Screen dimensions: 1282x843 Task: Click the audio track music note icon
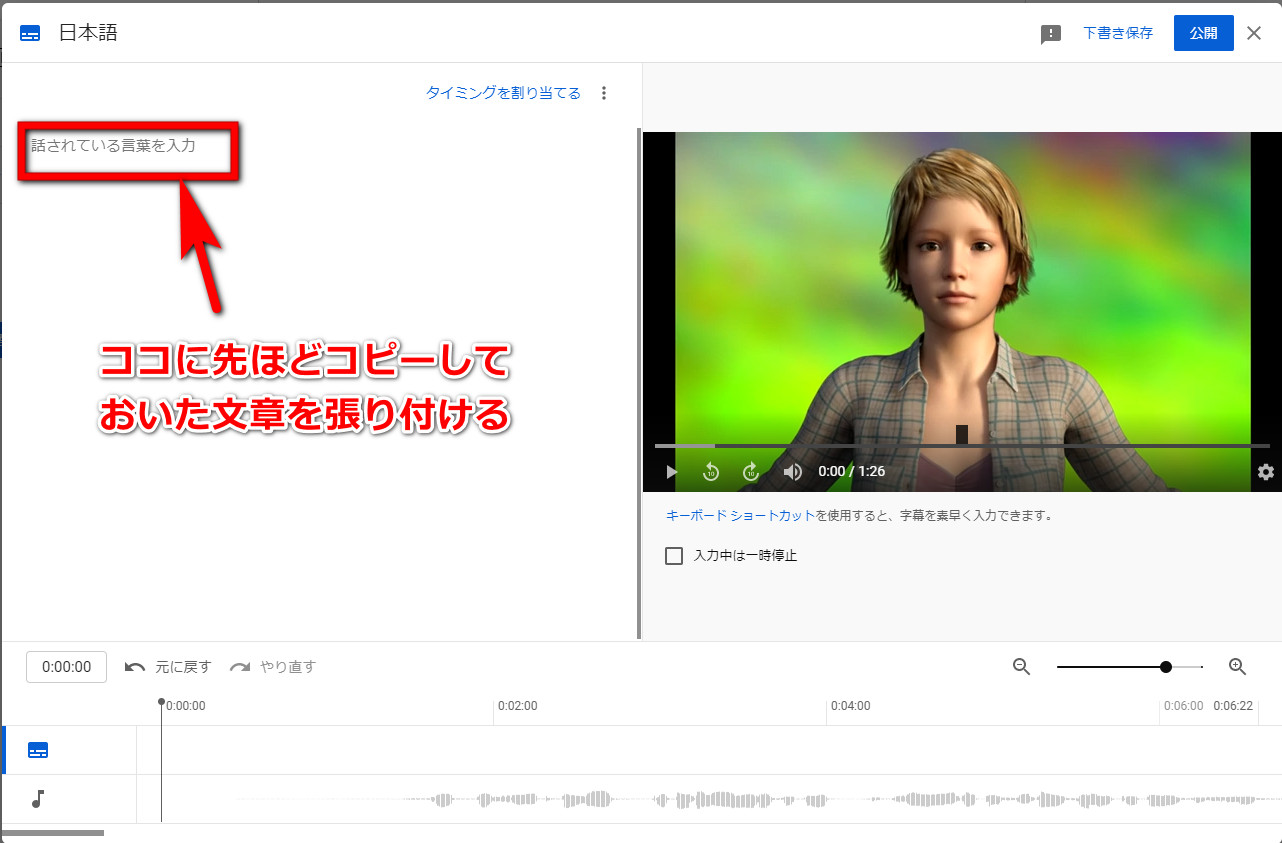click(x=38, y=799)
